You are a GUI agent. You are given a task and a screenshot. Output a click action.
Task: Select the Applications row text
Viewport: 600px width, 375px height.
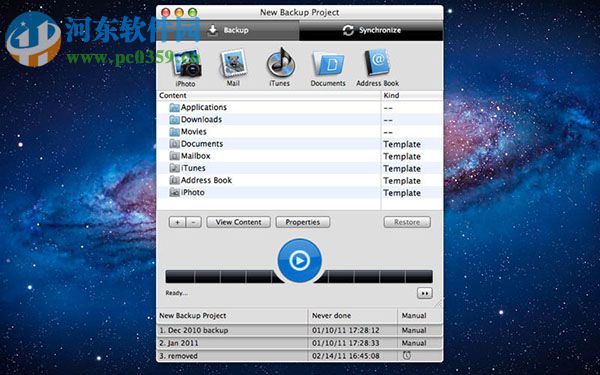click(x=204, y=108)
